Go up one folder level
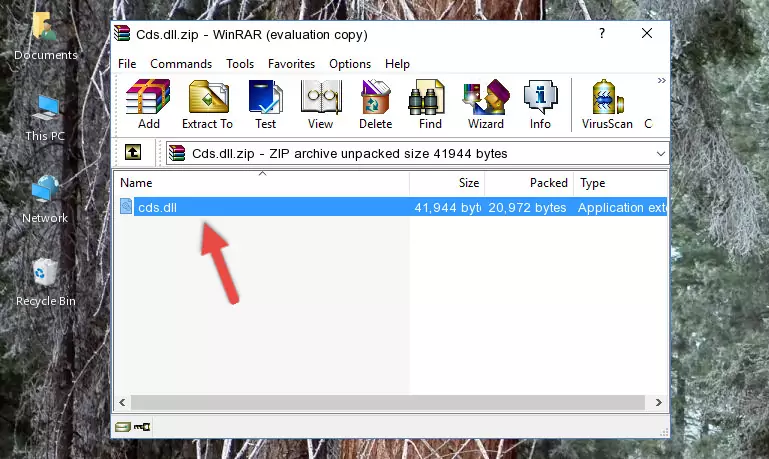The height and width of the screenshot is (459, 769). [133, 153]
